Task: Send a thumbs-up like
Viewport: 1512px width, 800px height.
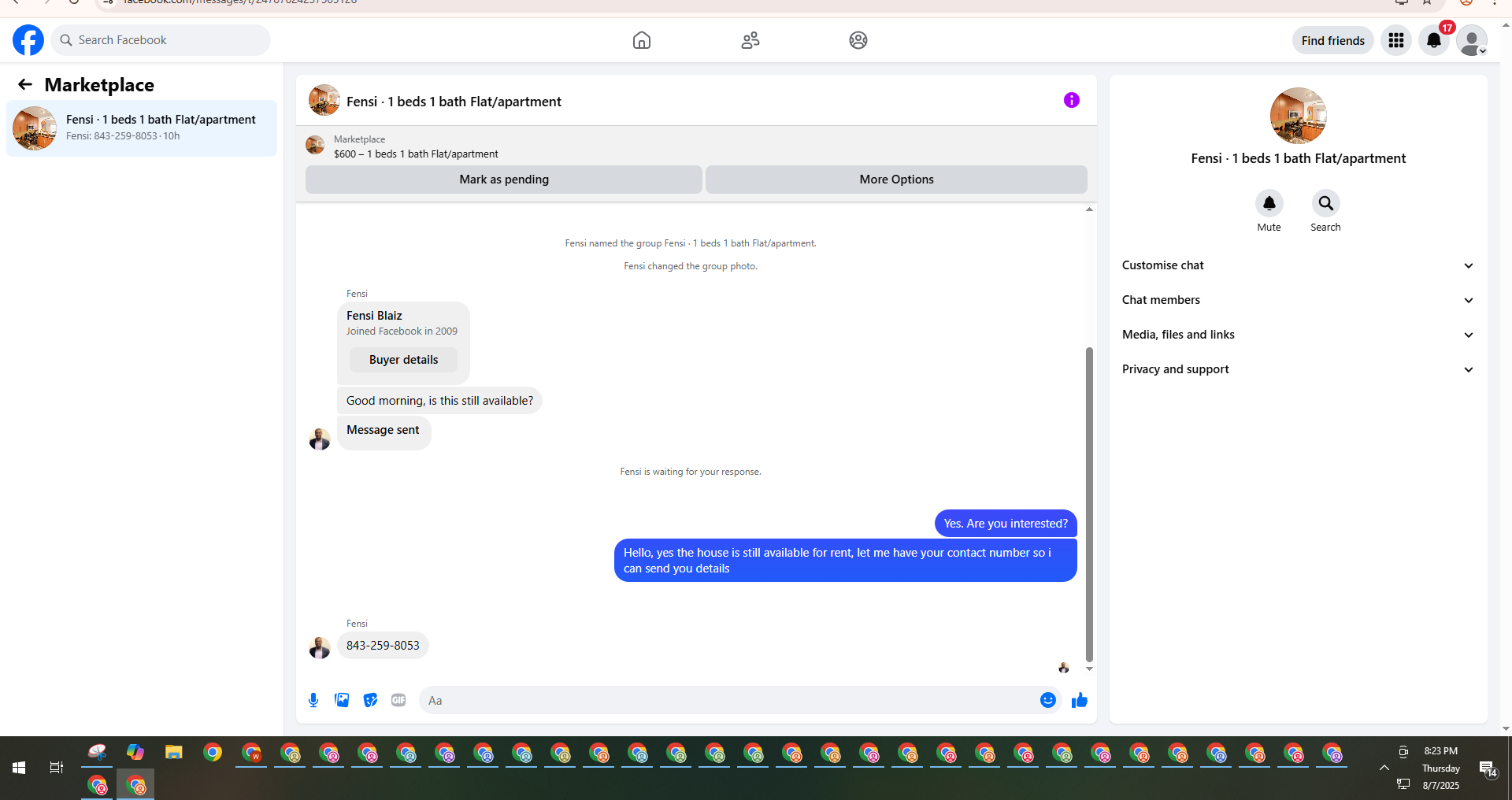Action: tap(1080, 700)
